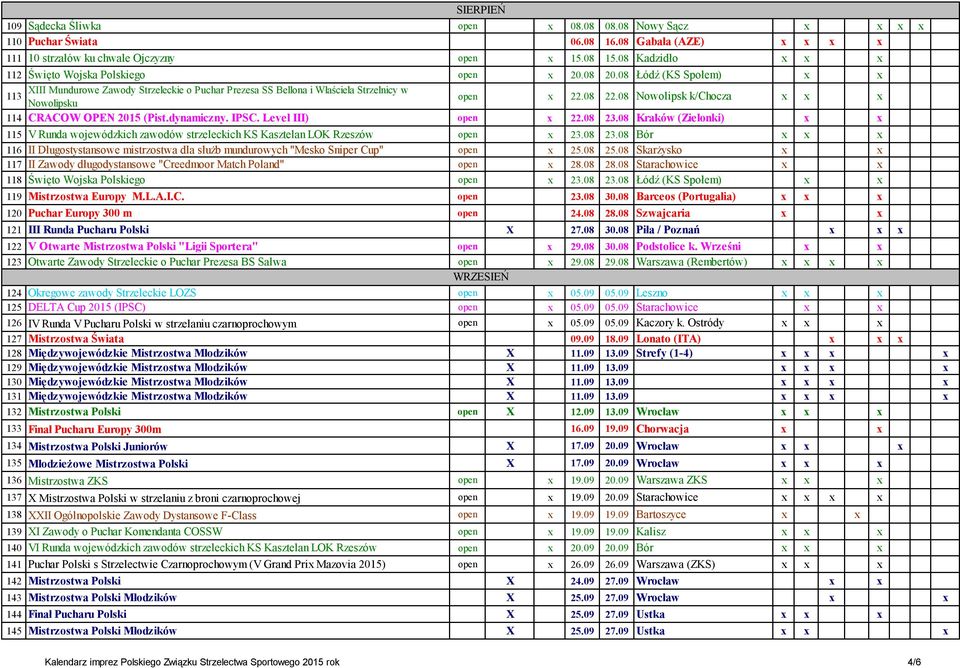960x668 pixels.
Task: Click location Nowy Sącz
Action: click(x=662, y=26)
